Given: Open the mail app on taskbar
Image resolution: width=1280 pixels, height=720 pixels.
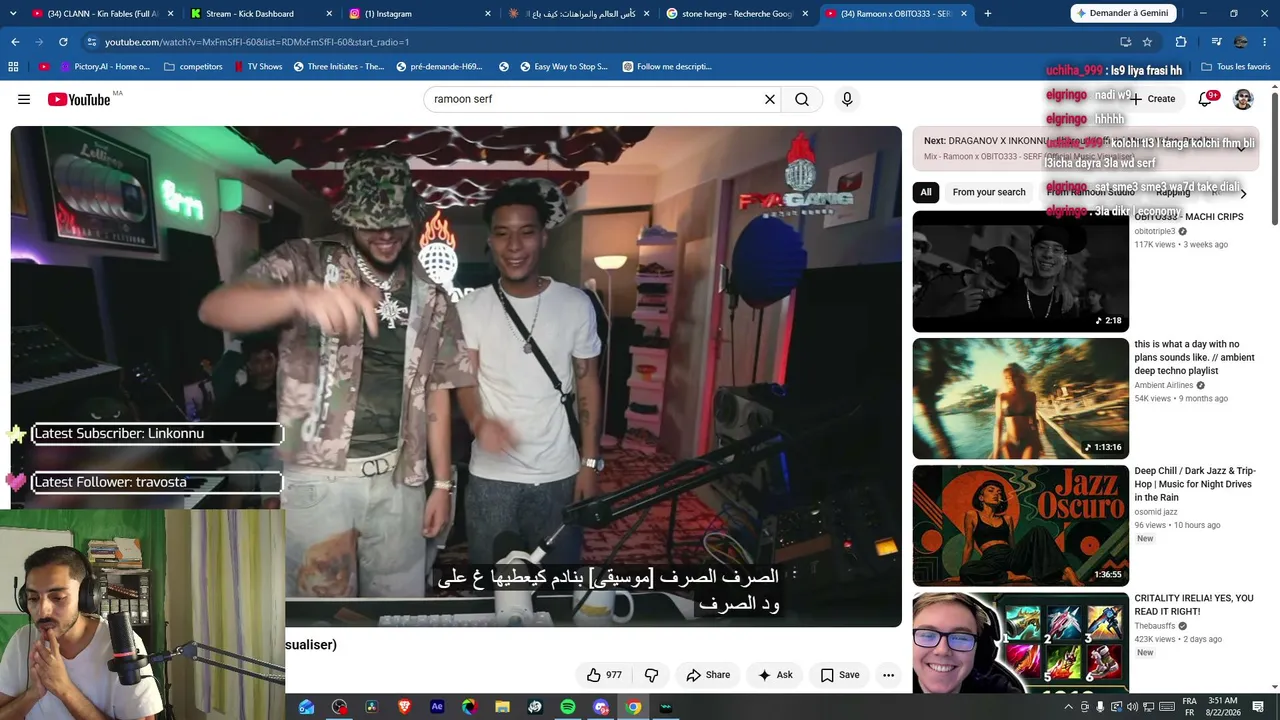Looking at the screenshot, I should [306, 707].
